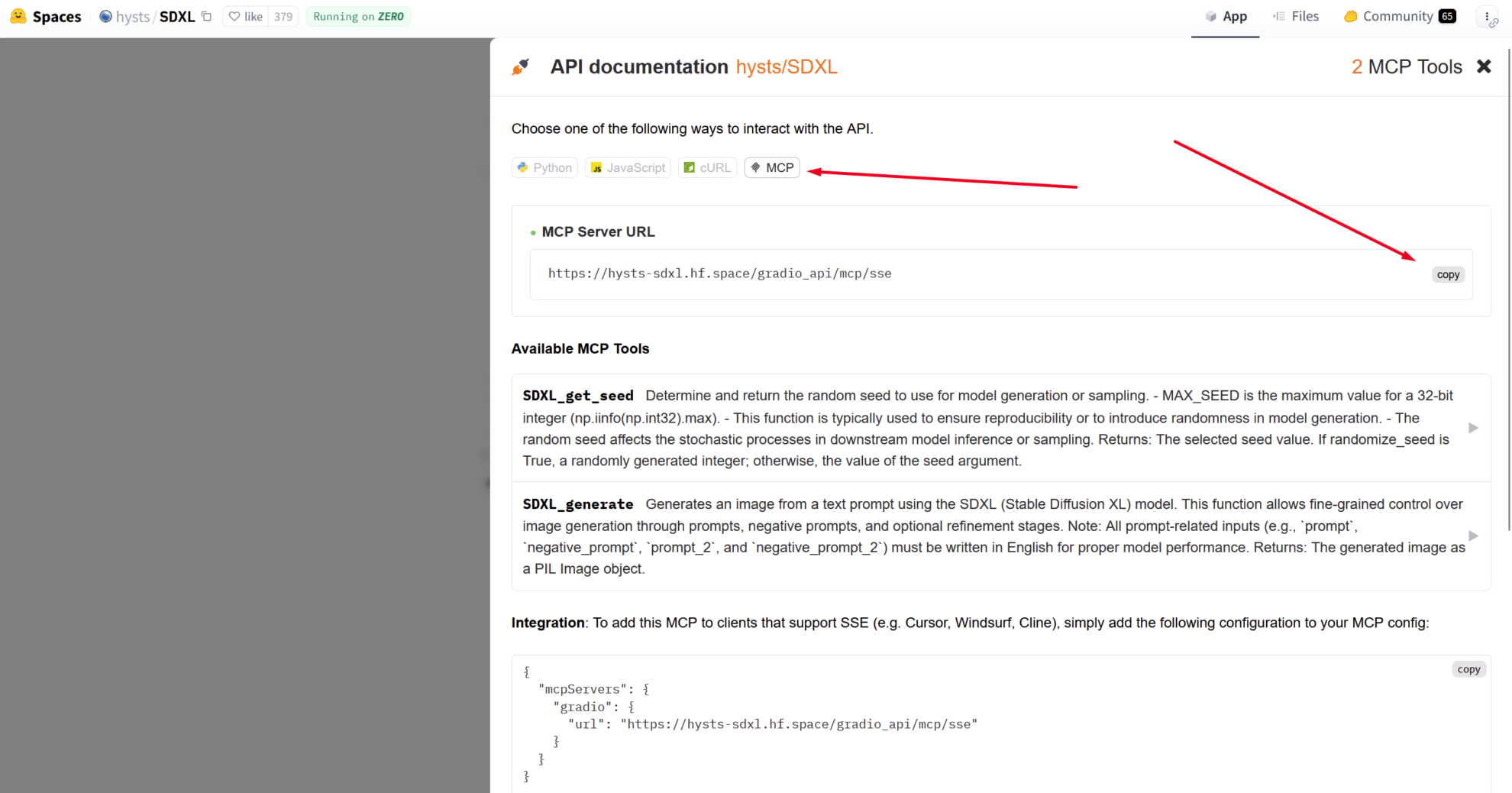
Task: Click the MCP Server URL status dot
Action: [531, 231]
